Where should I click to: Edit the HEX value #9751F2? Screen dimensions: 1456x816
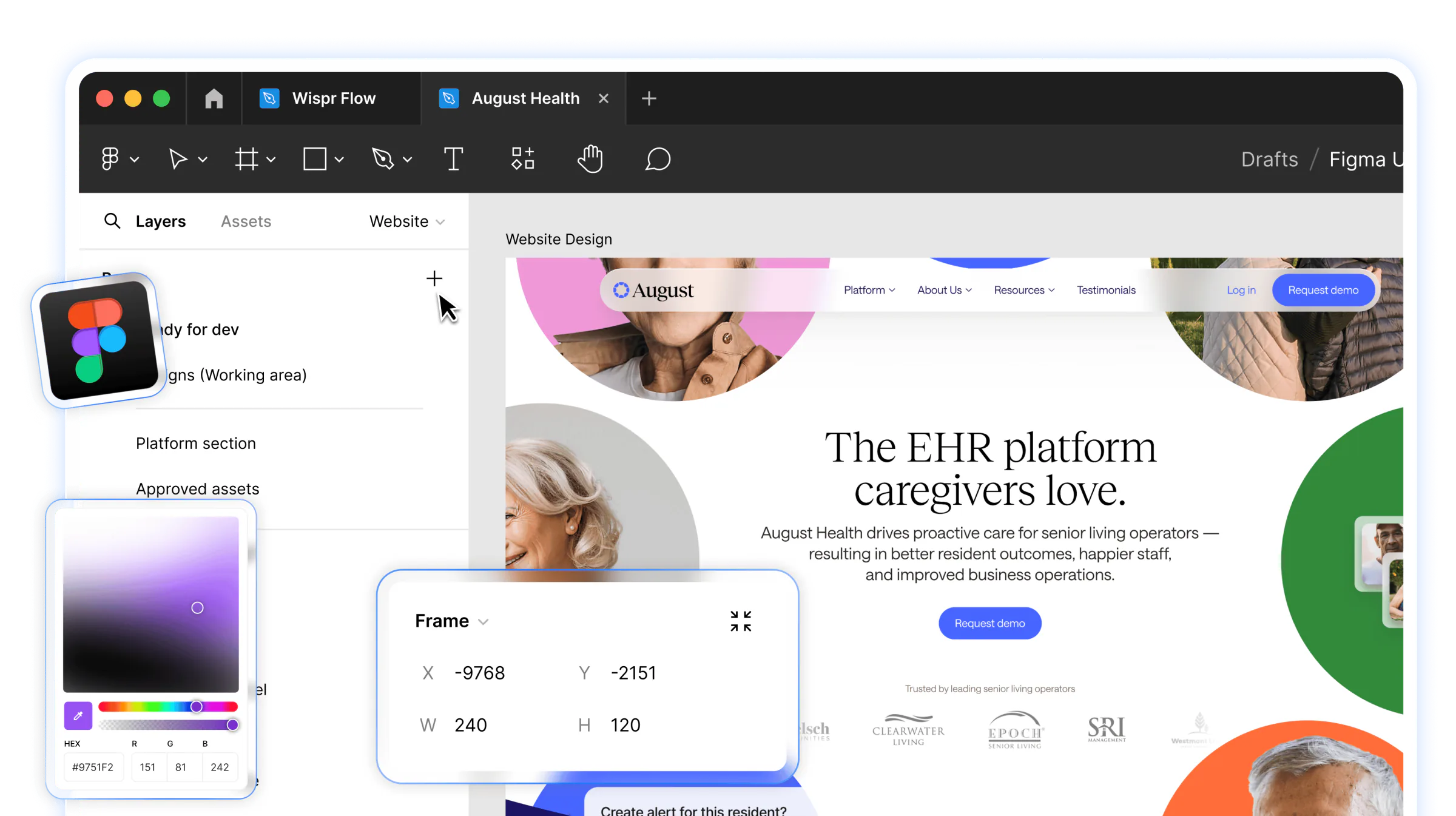93,767
